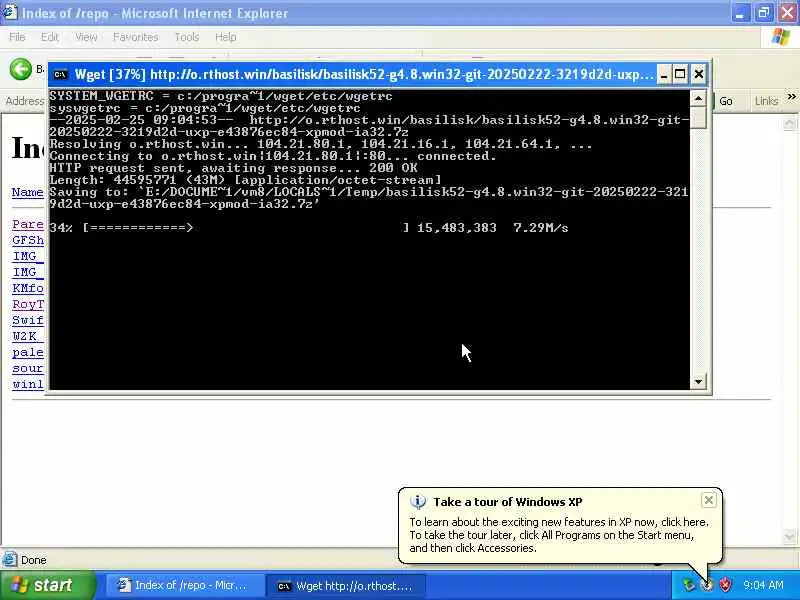Click the green safely-remove-hardware tray icon
Screen dimensions: 800x600
coord(689,585)
